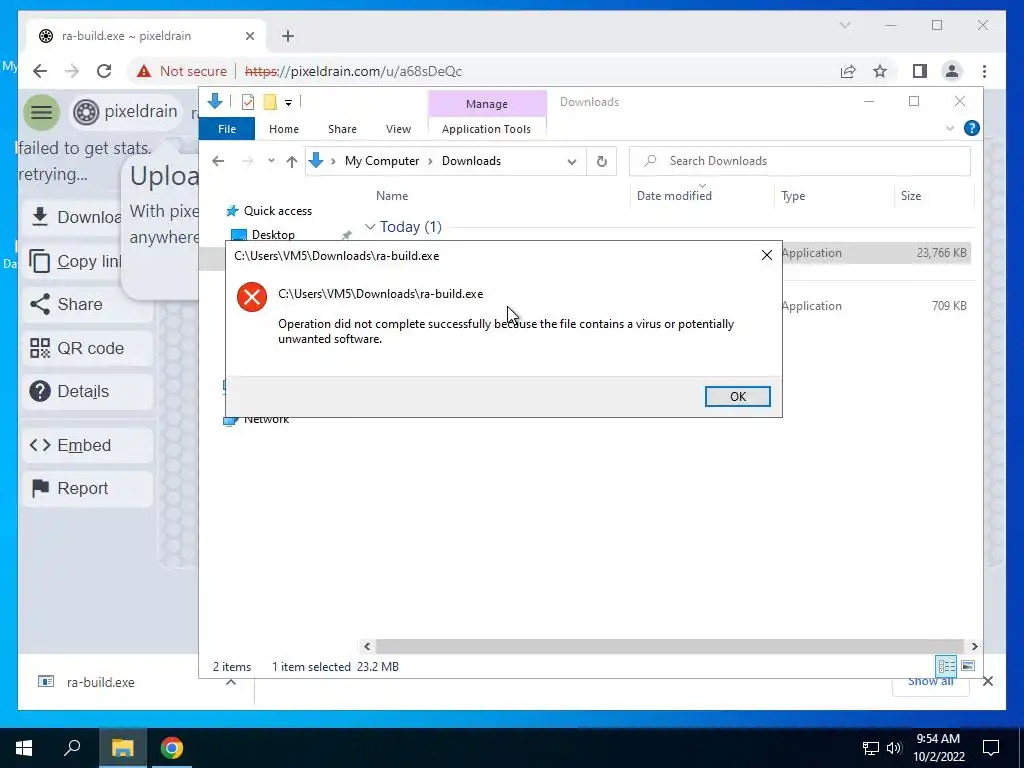Click New folder icon in quick access toolbar

click(270, 102)
